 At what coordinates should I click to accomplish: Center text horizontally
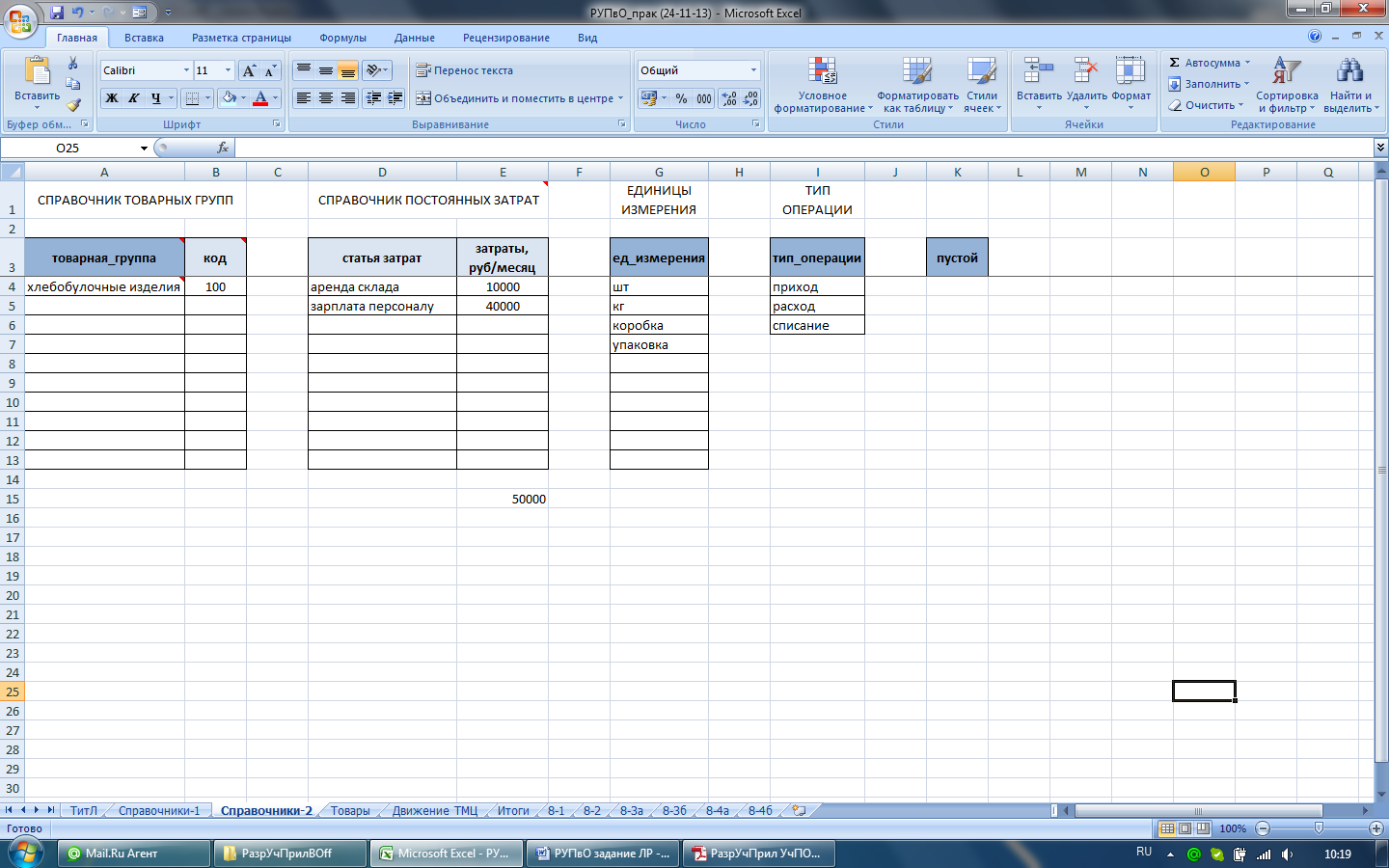326,98
